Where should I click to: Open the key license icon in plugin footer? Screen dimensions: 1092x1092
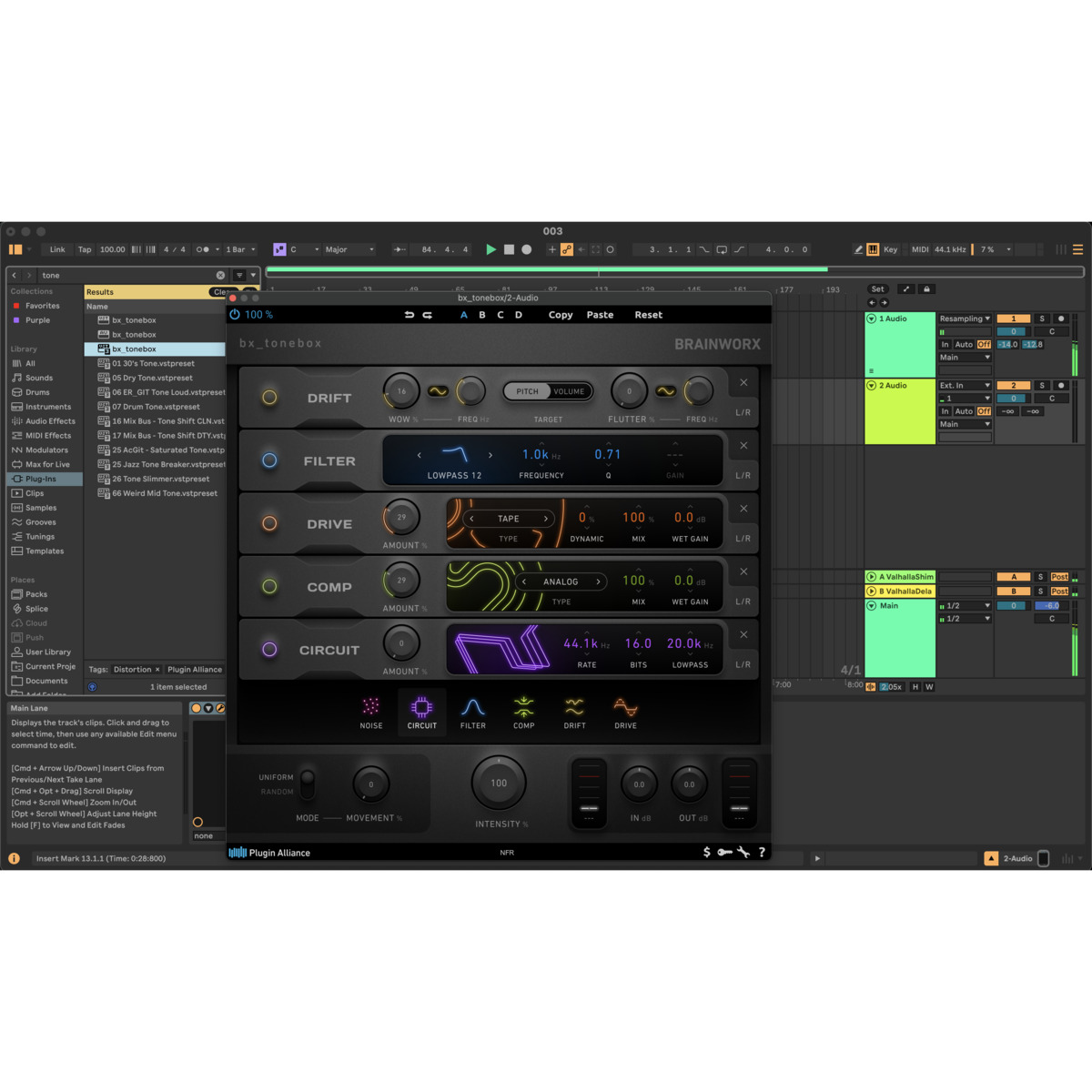[724, 853]
